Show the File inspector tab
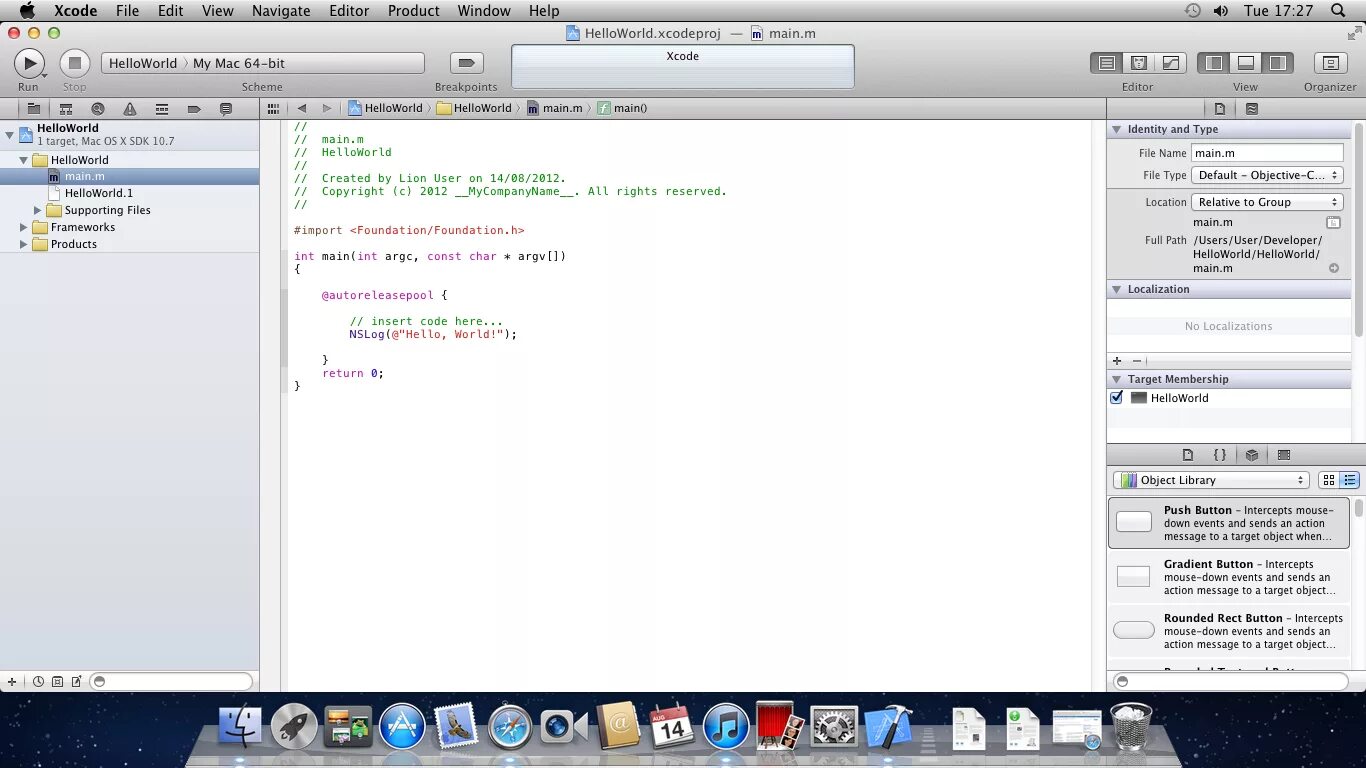The image size is (1366, 768). 1220,108
